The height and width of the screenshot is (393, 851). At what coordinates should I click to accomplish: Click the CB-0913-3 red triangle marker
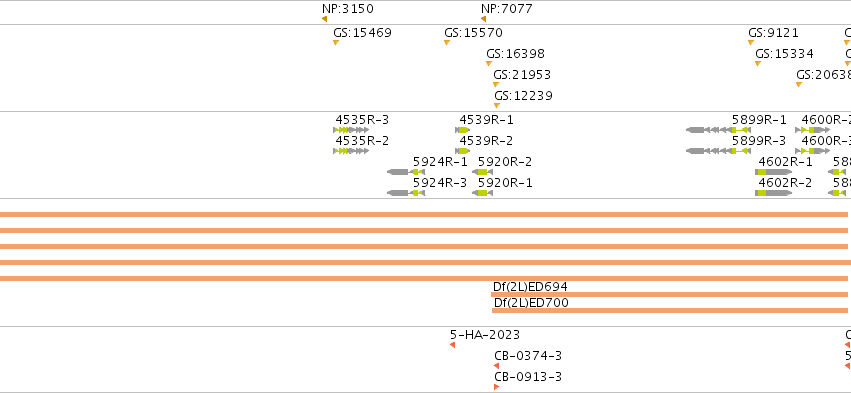[497, 387]
